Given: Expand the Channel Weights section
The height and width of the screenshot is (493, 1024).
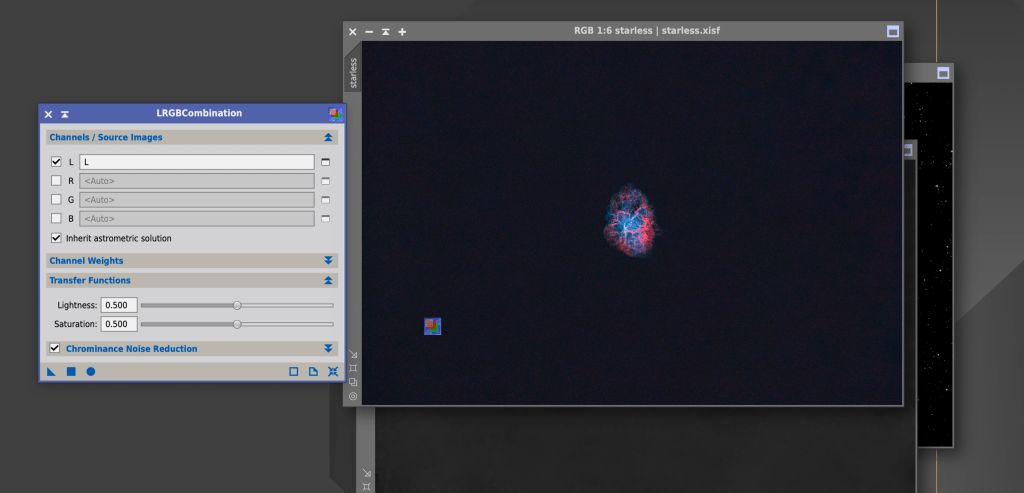Looking at the screenshot, I should tap(328, 261).
